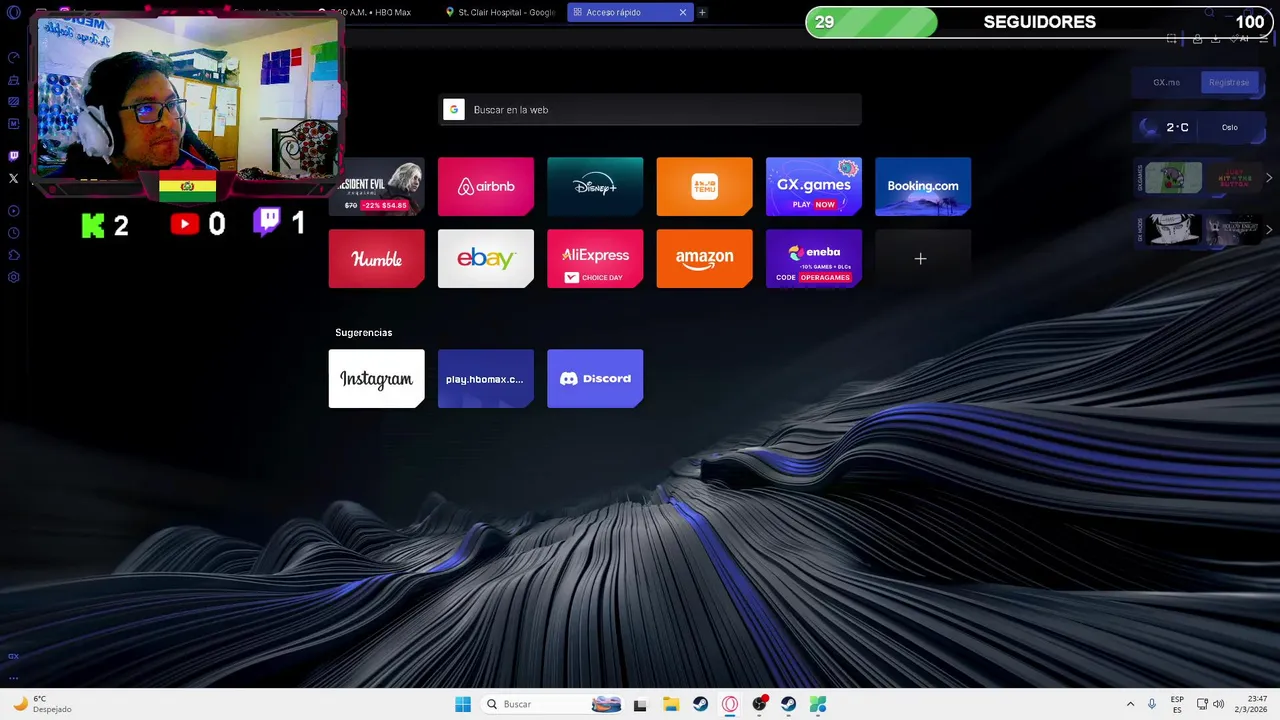The image size is (1280, 720).
Task: Open the Resident Evil speed dial tile
Action: click(x=376, y=186)
